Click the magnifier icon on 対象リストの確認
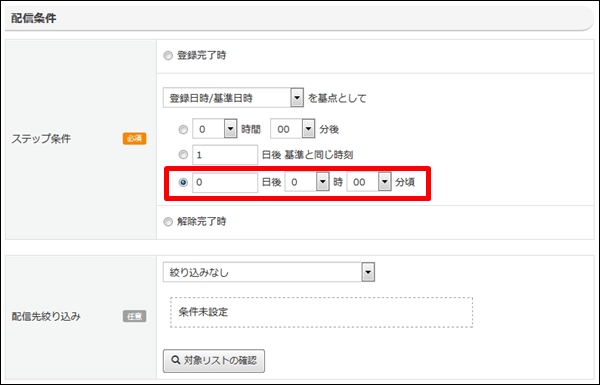 tap(176, 360)
